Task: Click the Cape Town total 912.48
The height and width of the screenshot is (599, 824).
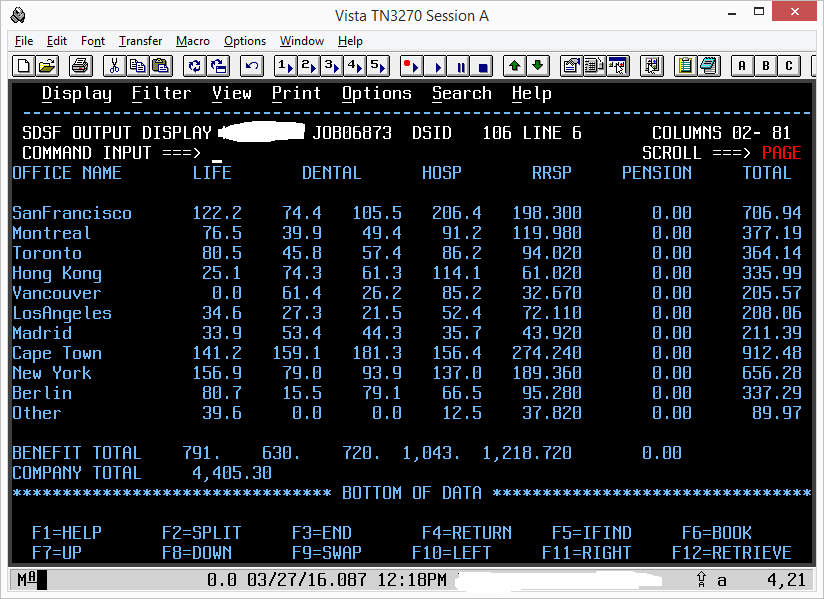Action: click(x=771, y=353)
